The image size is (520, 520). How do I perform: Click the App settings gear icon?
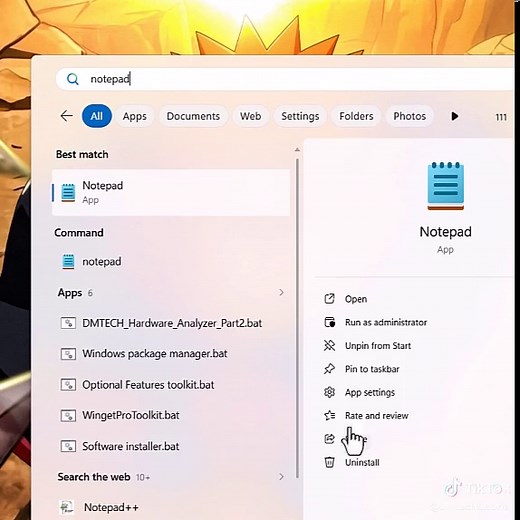coord(329,392)
